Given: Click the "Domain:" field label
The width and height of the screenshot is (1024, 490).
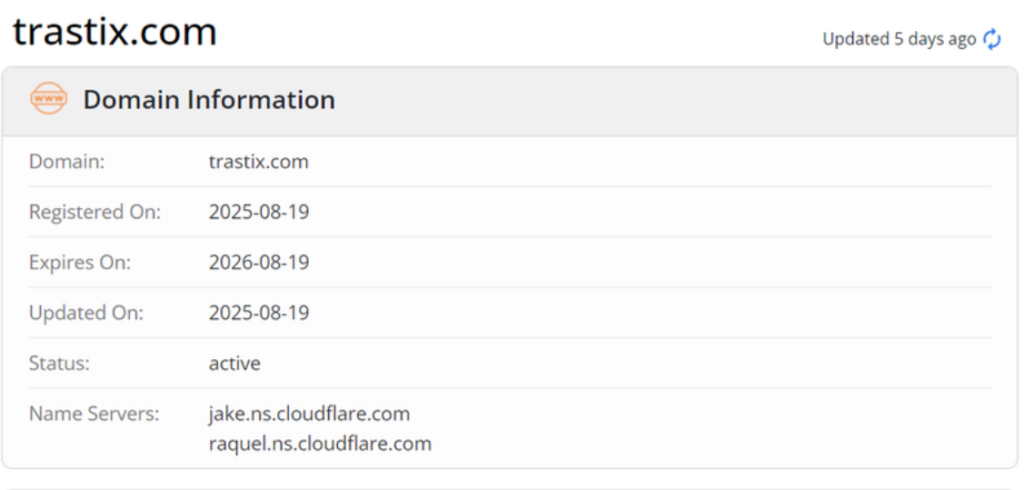Looking at the screenshot, I should [x=66, y=161].
